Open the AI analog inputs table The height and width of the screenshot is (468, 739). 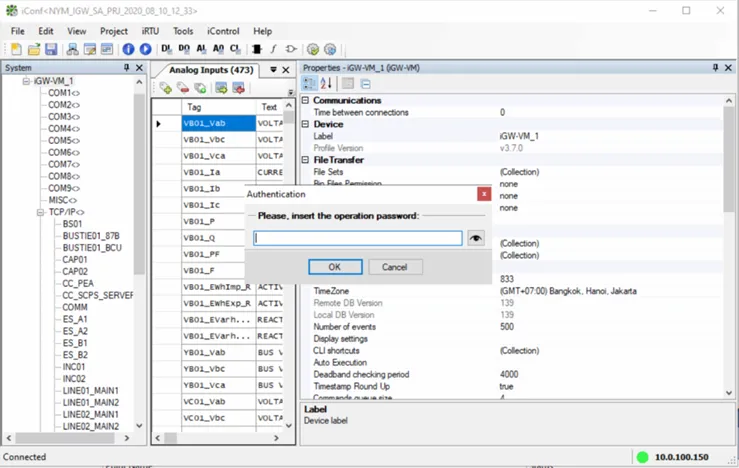(201, 49)
